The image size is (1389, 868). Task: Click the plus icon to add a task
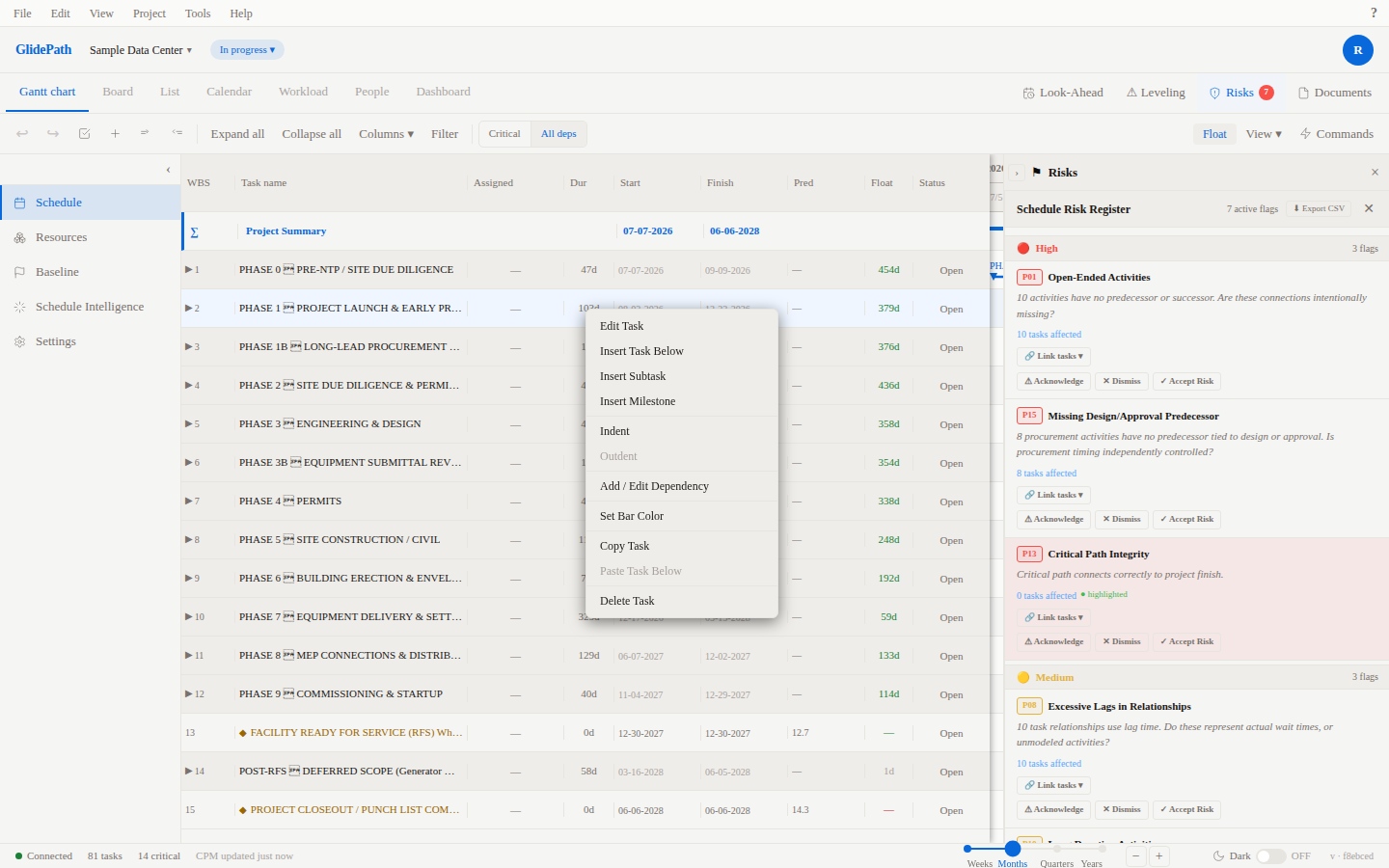click(x=115, y=134)
